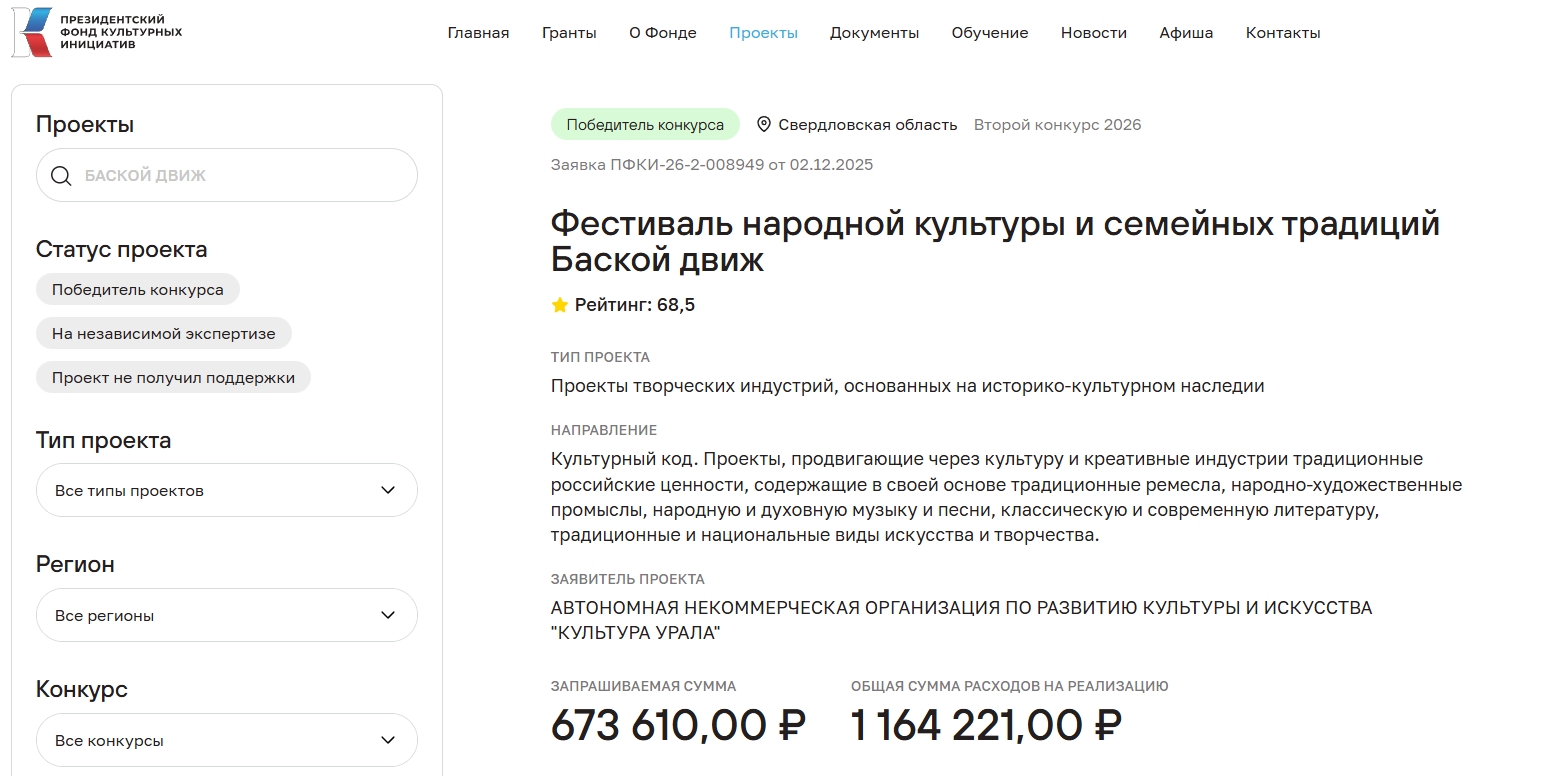Click the search magnifier icon
1552x776 pixels.
[61, 176]
